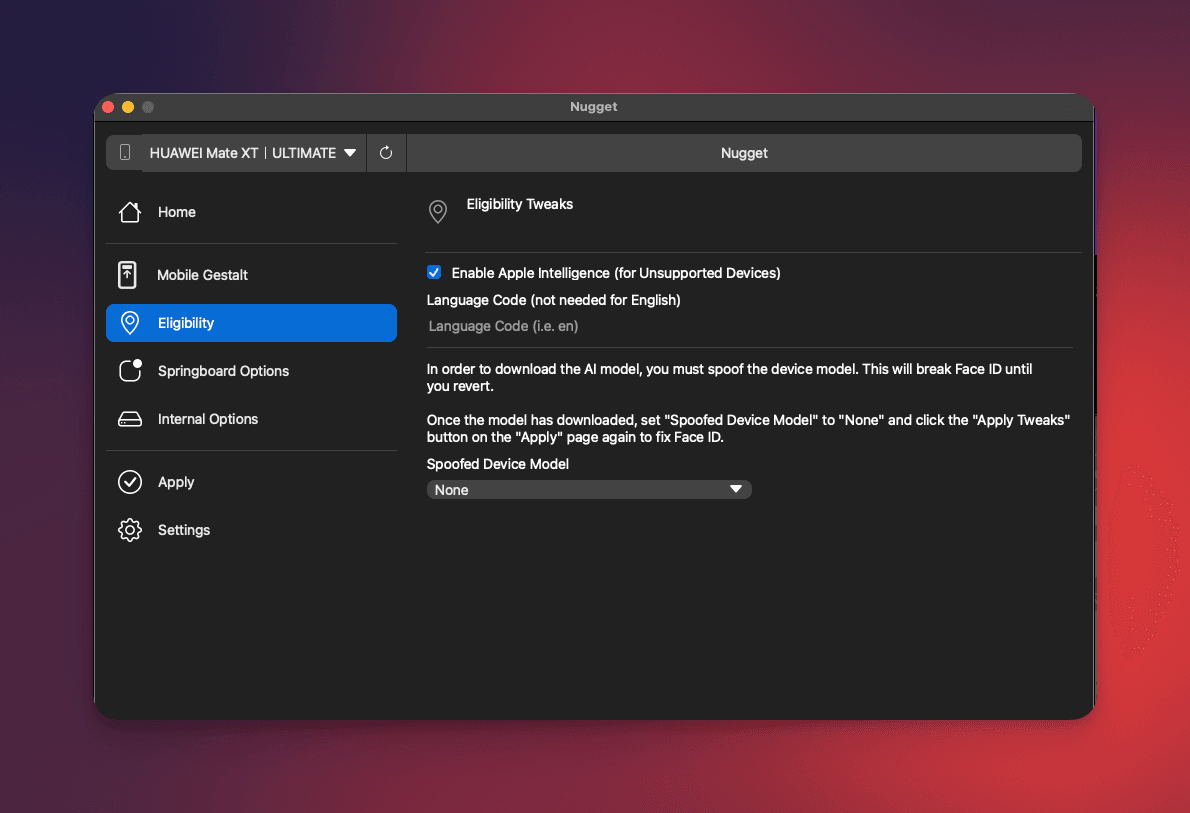Click the Home house icon

129,212
